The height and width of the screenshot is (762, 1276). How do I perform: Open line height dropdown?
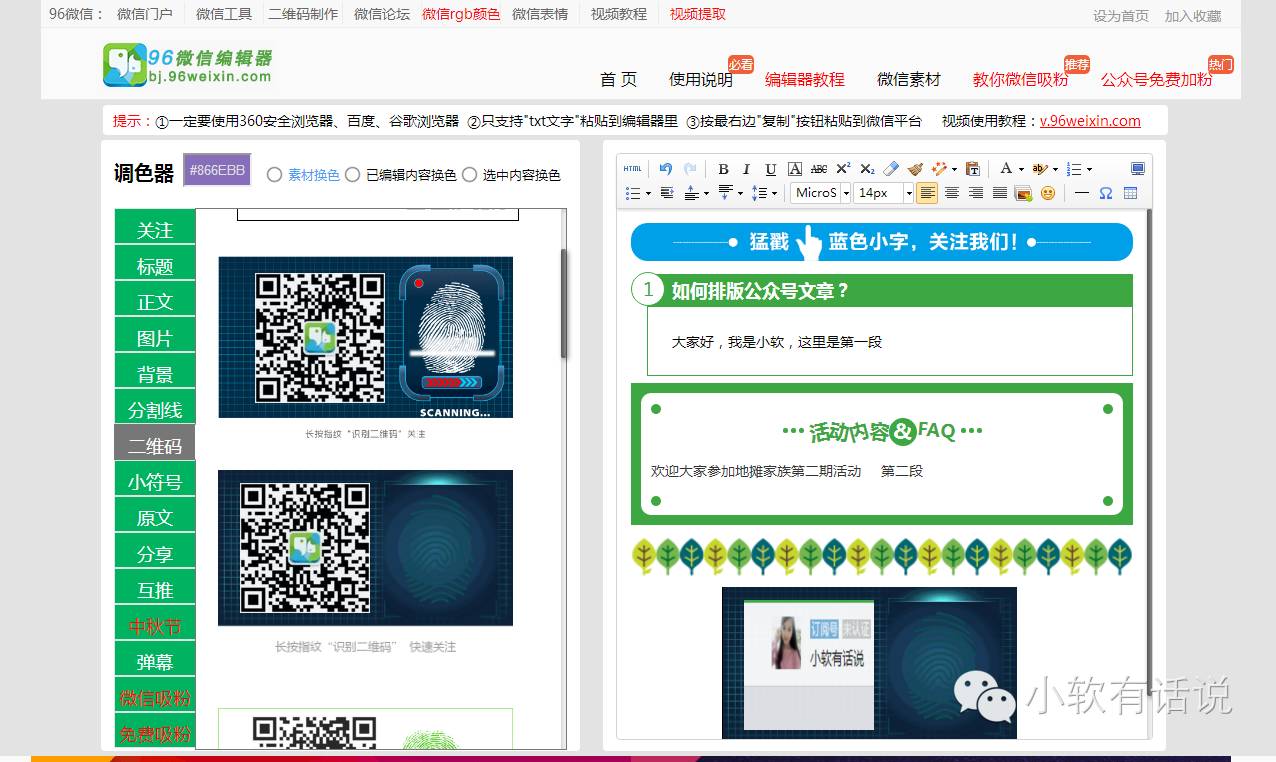774,193
